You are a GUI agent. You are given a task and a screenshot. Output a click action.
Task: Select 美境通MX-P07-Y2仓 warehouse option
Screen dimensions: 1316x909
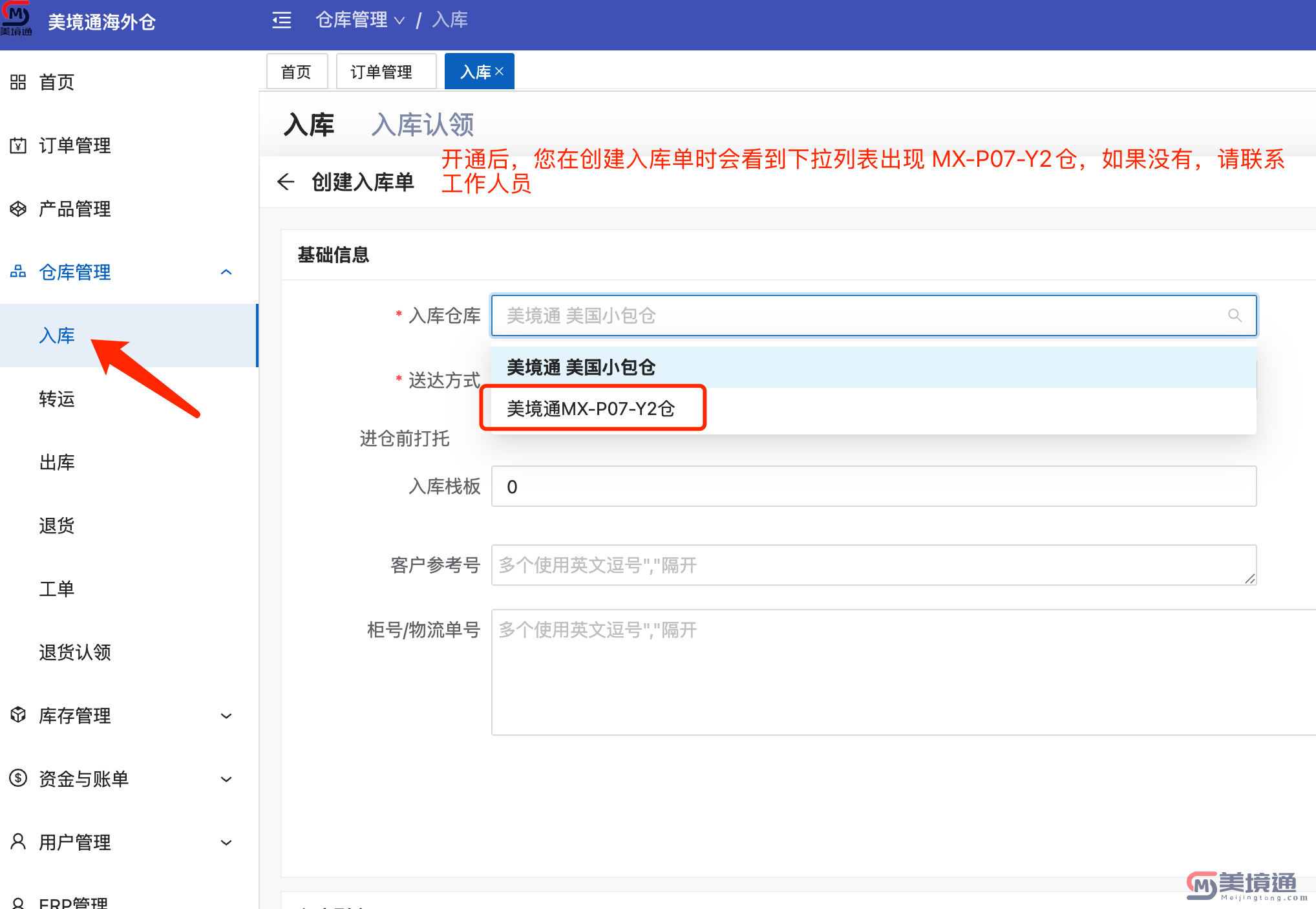[873, 409]
